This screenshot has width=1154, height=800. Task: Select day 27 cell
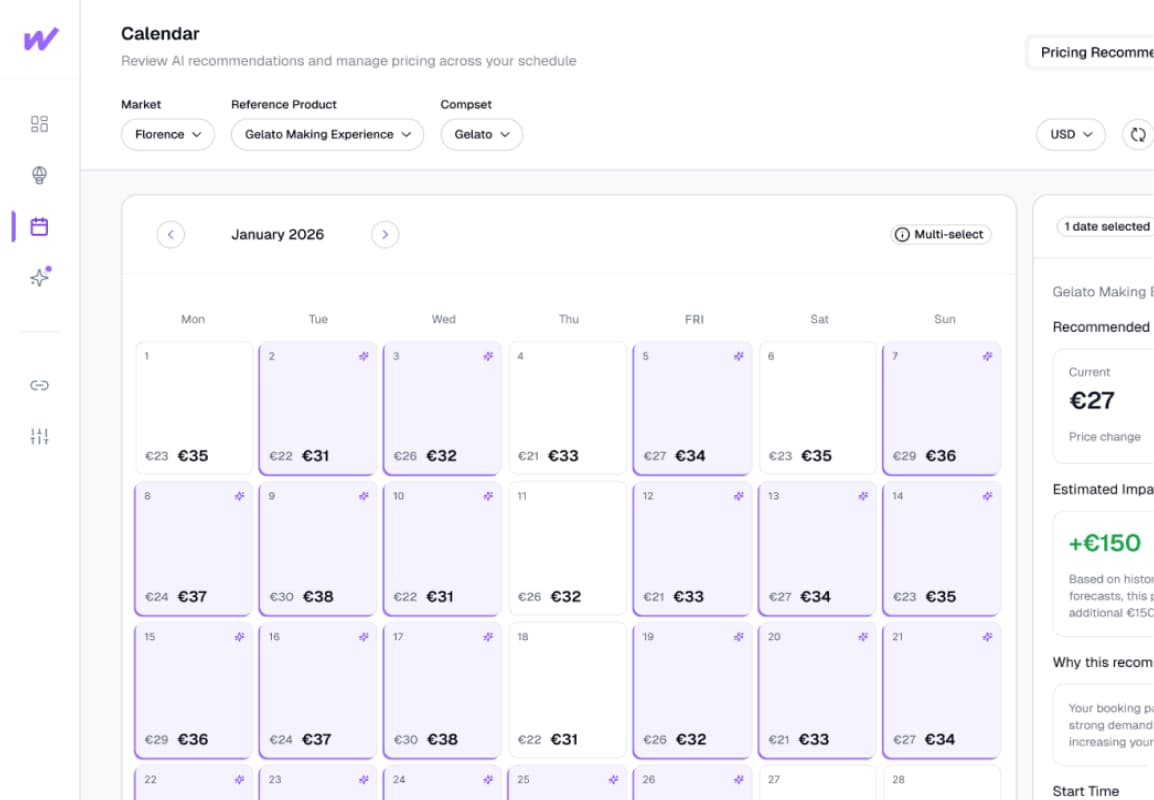point(817,782)
